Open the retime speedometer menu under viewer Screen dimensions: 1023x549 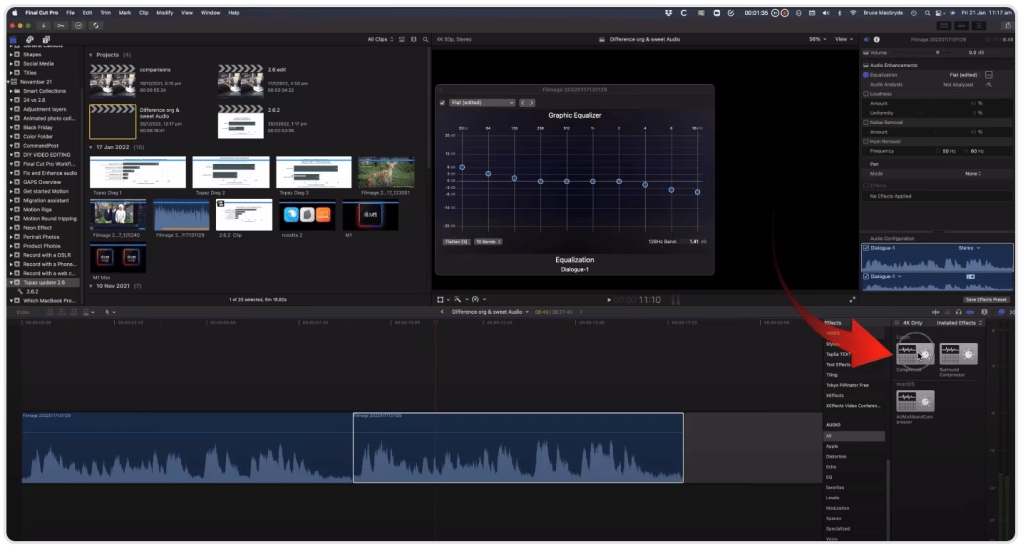[x=478, y=300]
